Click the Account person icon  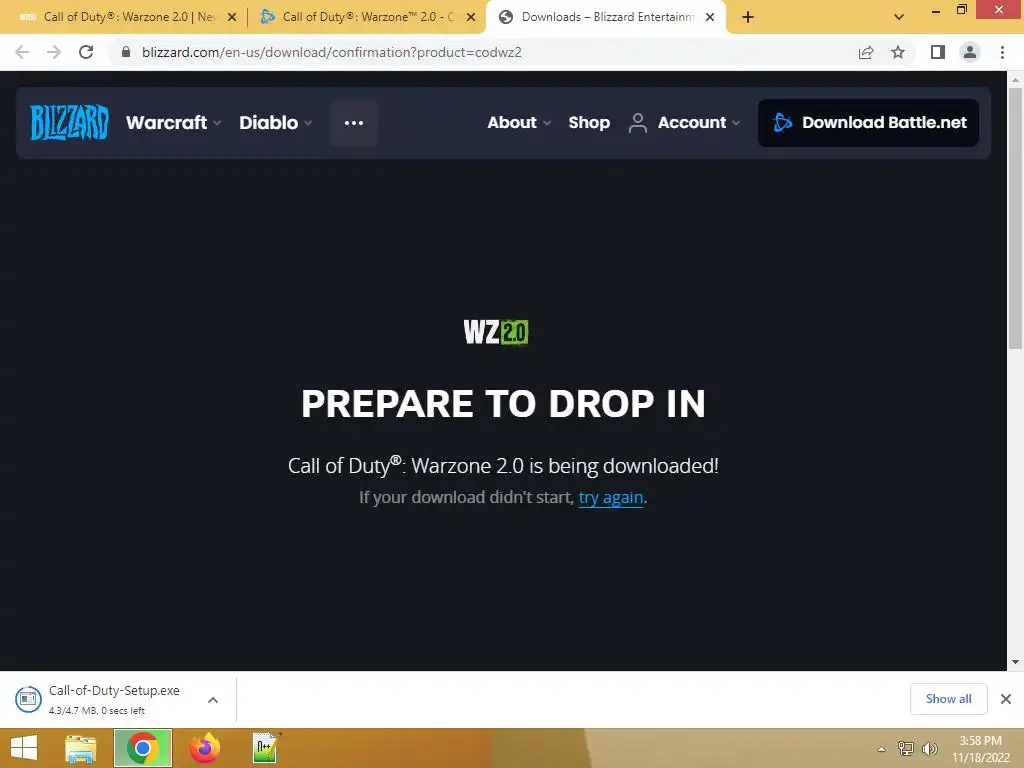pyautogui.click(x=637, y=122)
